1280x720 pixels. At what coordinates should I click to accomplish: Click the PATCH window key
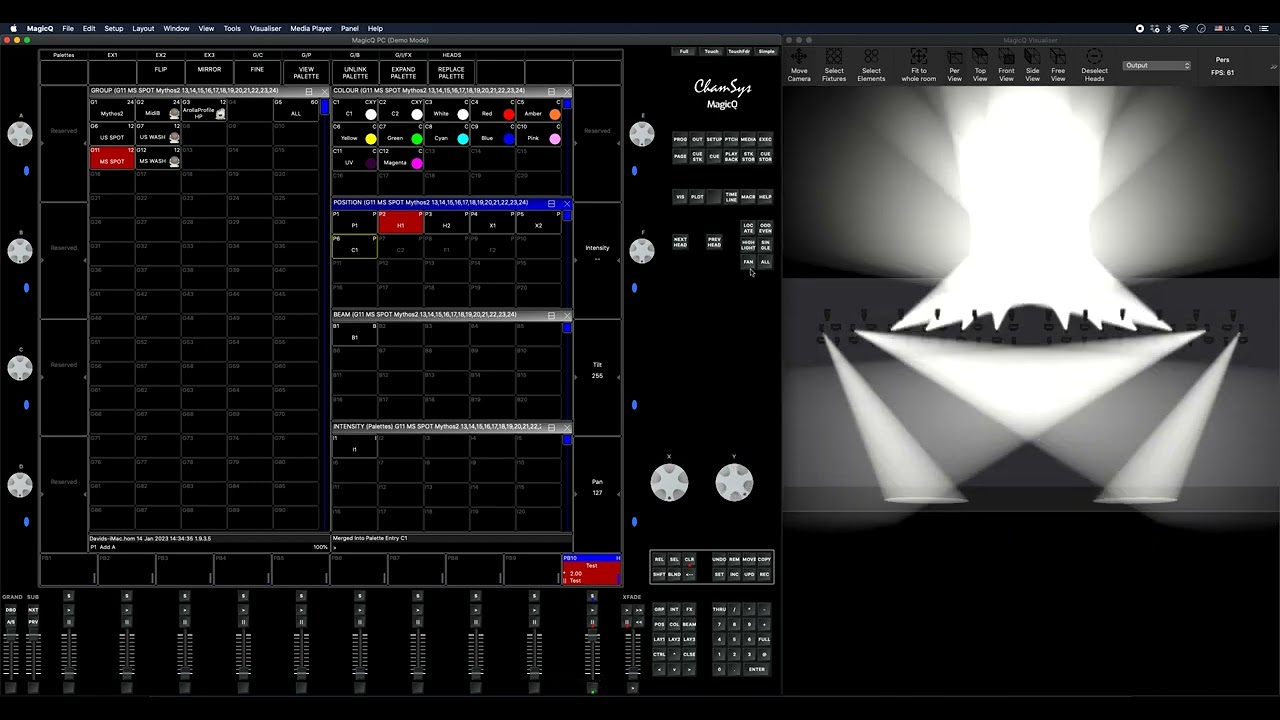tap(731, 140)
